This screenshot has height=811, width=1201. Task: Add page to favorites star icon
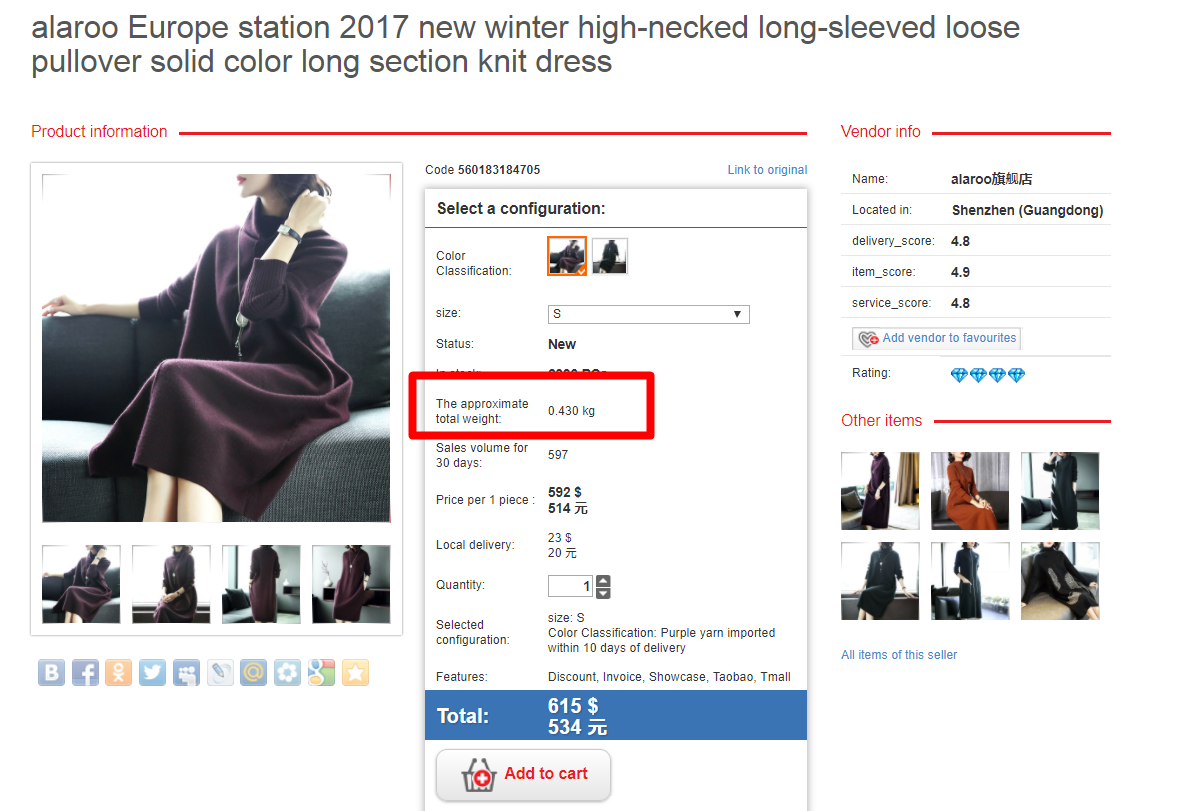point(355,672)
